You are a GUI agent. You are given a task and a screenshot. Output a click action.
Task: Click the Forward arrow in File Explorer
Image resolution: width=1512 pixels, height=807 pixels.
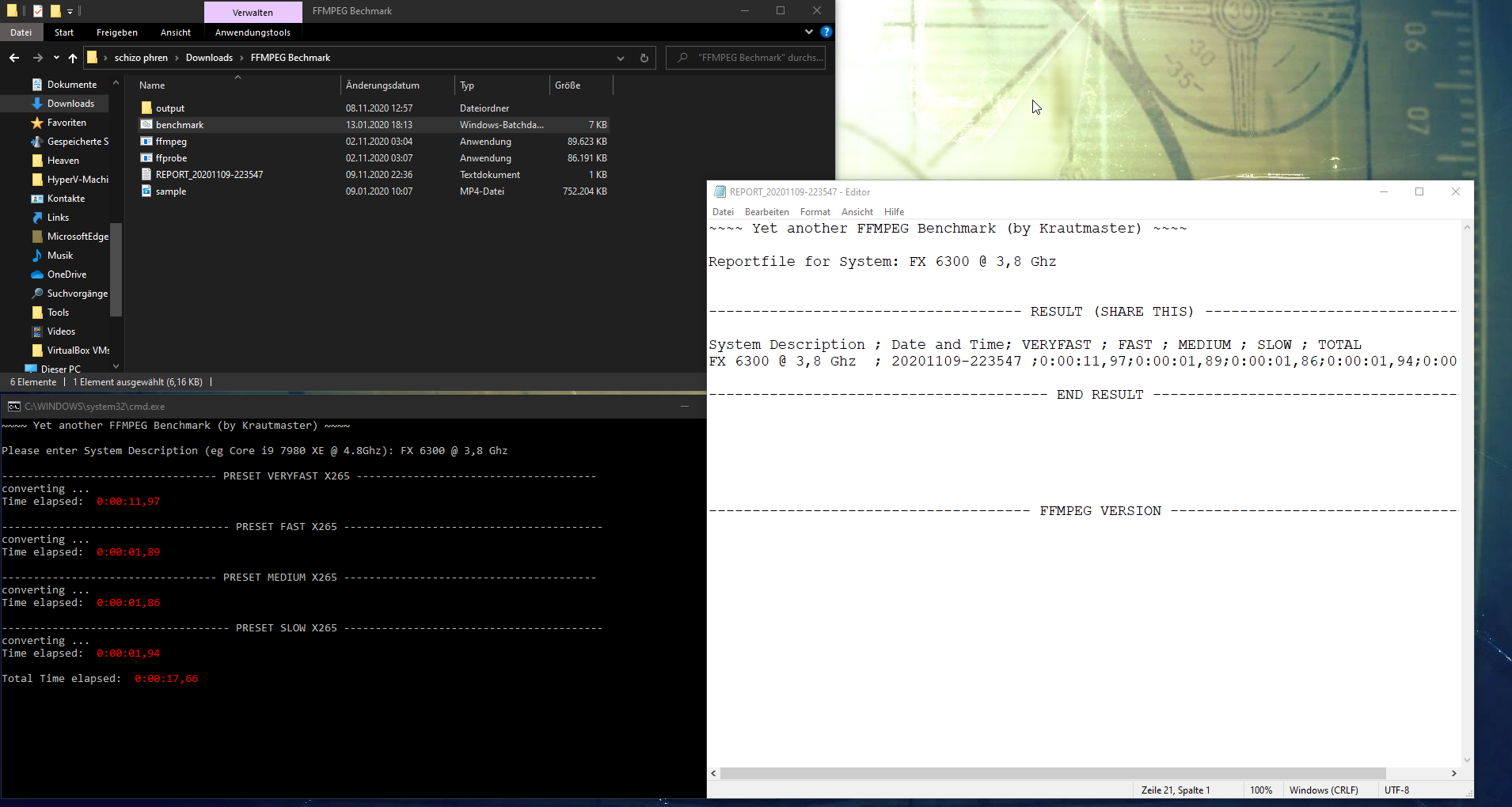37,58
